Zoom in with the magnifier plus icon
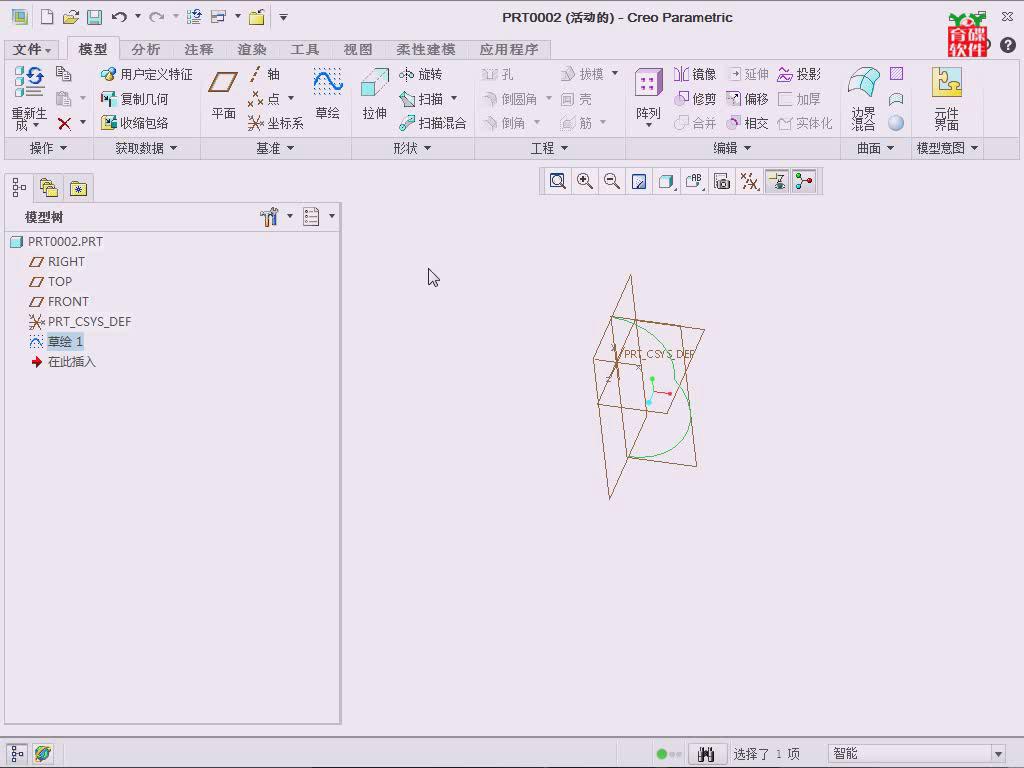This screenshot has height=768, width=1024. (584, 182)
